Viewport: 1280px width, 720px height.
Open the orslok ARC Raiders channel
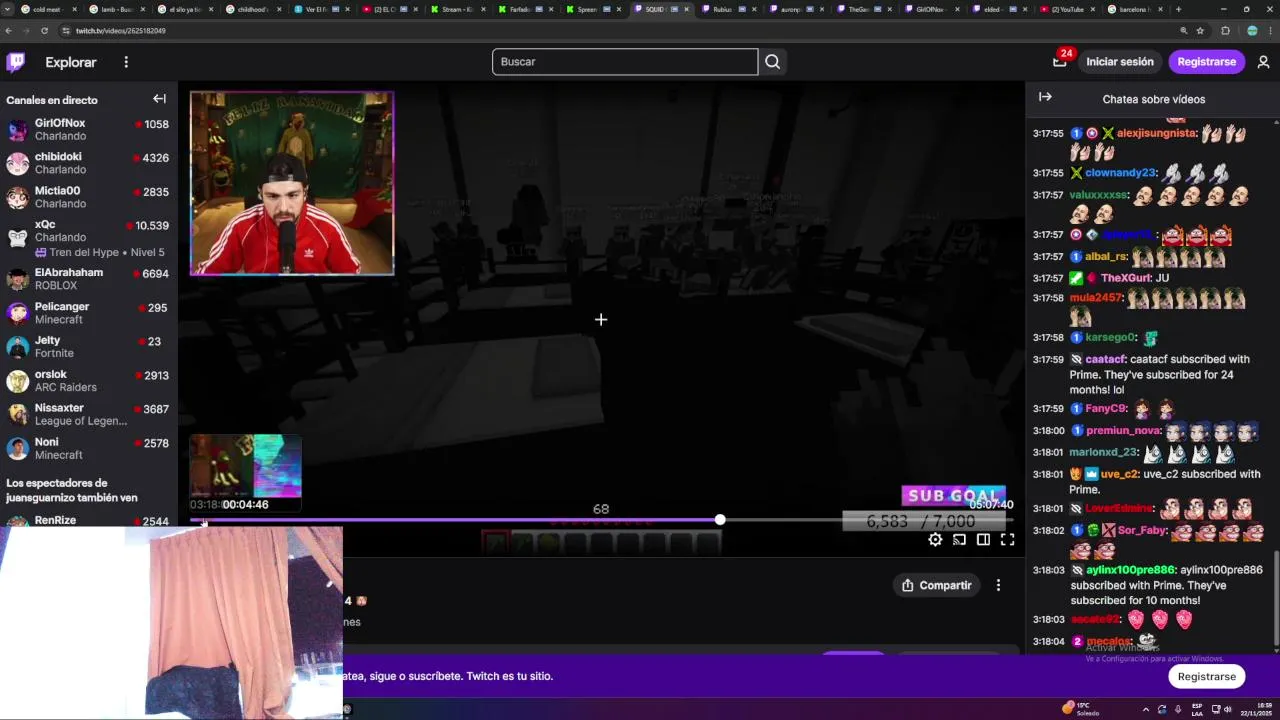coord(89,381)
